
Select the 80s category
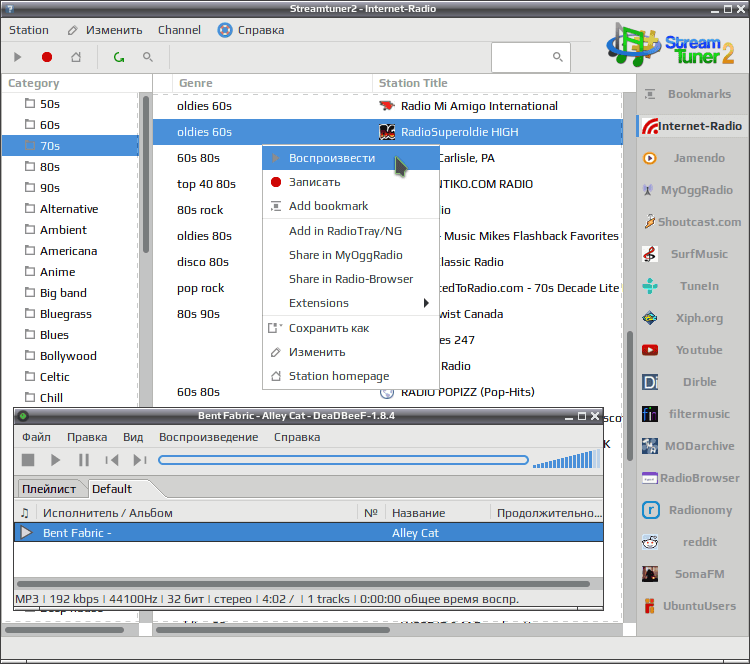[x=70, y=167]
